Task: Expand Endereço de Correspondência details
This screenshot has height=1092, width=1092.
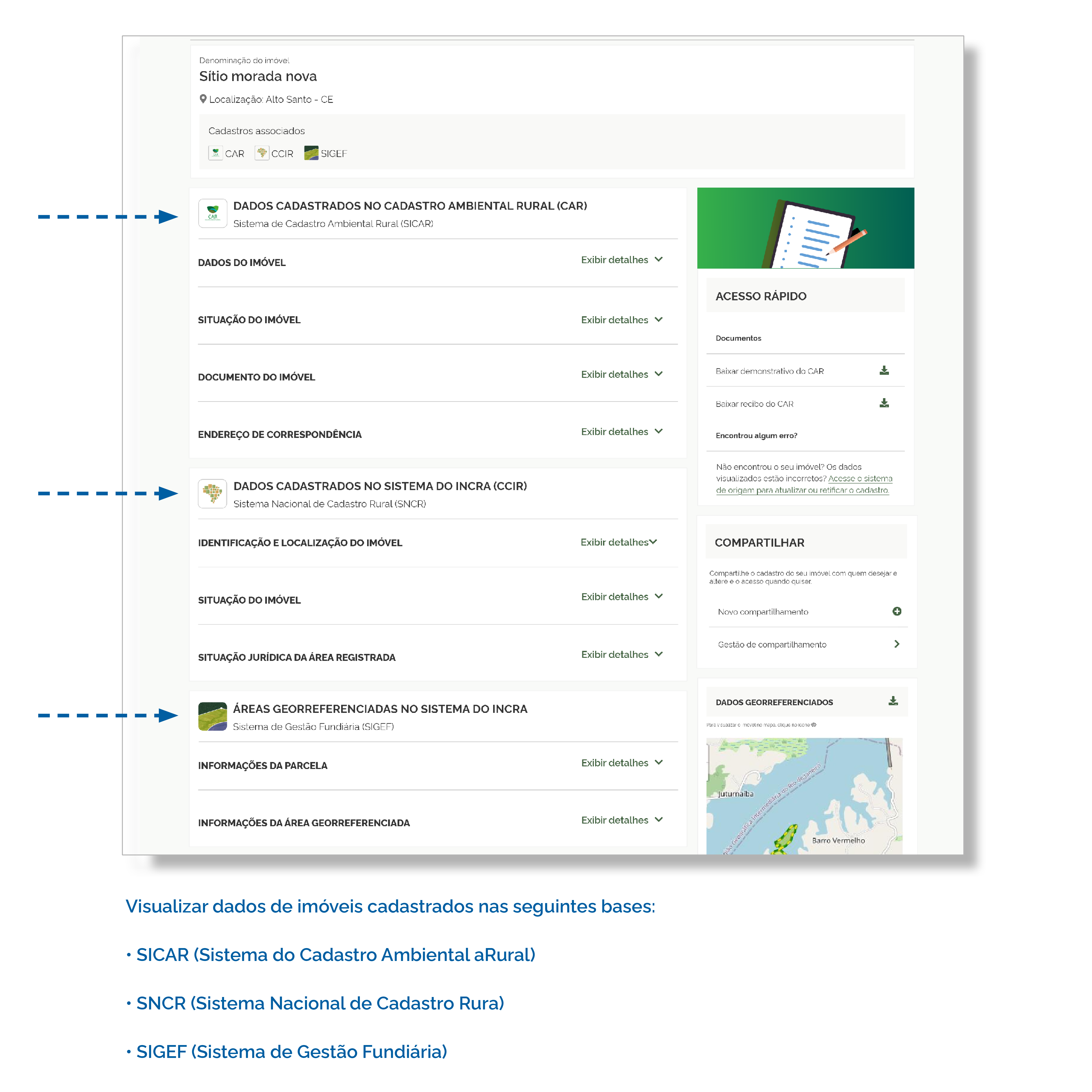Action: coord(622,432)
